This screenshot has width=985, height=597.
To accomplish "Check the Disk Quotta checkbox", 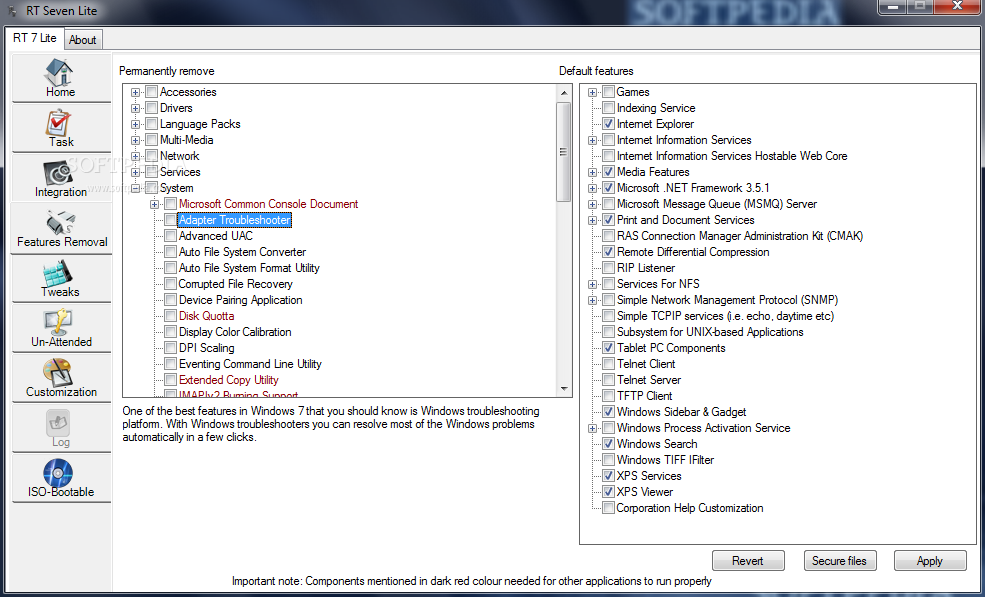I will click(x=170, y=316).
